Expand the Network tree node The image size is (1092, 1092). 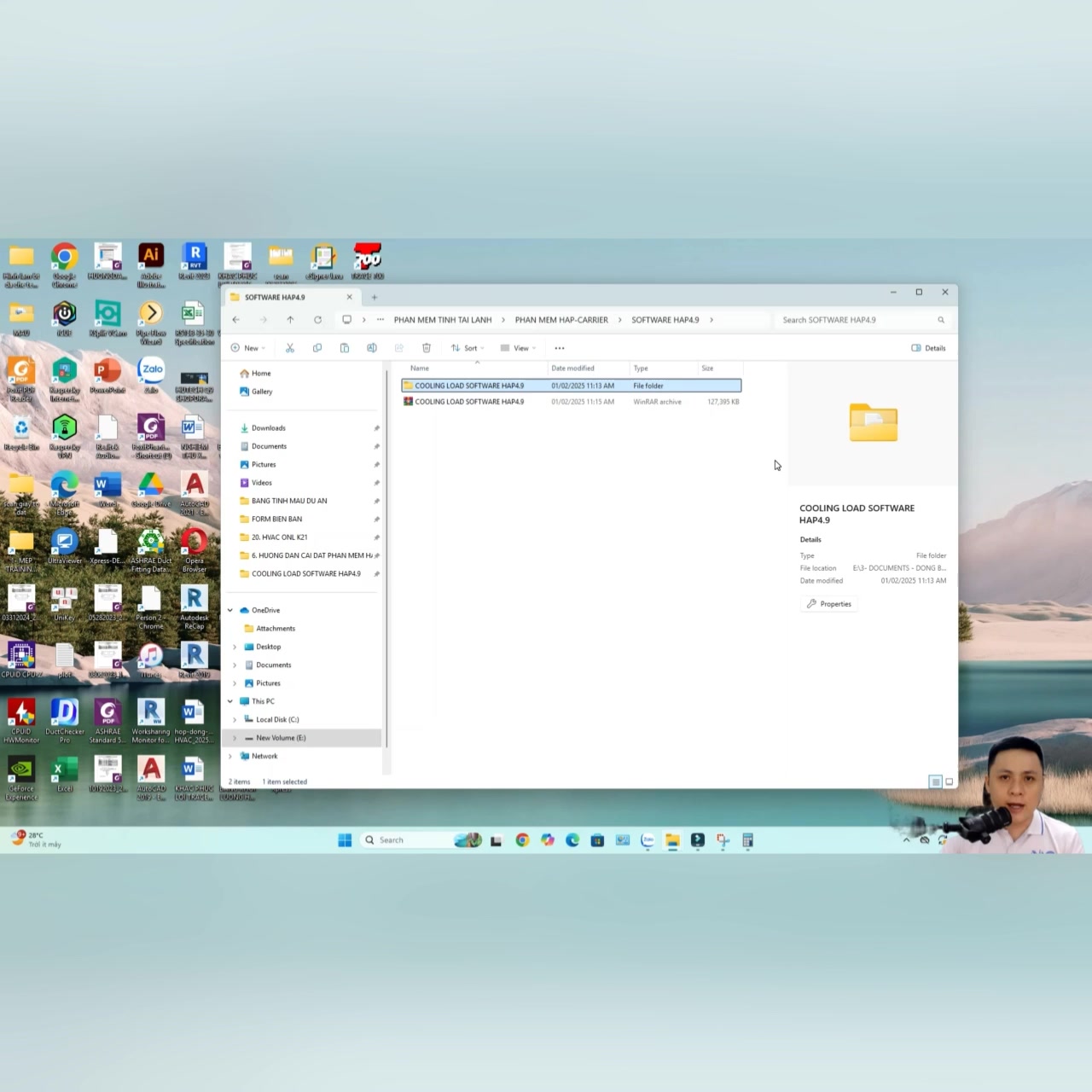tap(230, 757)
